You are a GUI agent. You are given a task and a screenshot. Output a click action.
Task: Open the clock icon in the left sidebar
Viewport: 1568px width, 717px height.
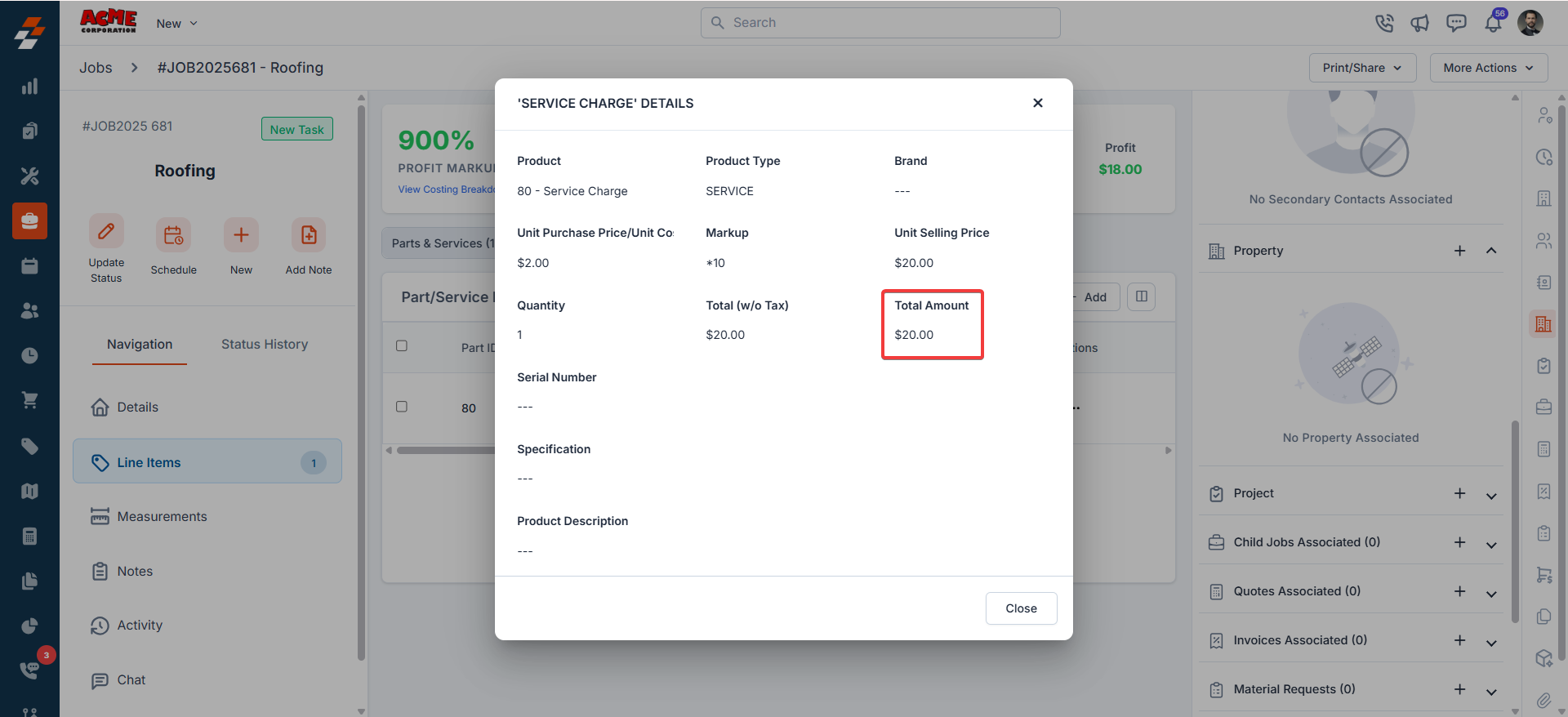(29, 355)
